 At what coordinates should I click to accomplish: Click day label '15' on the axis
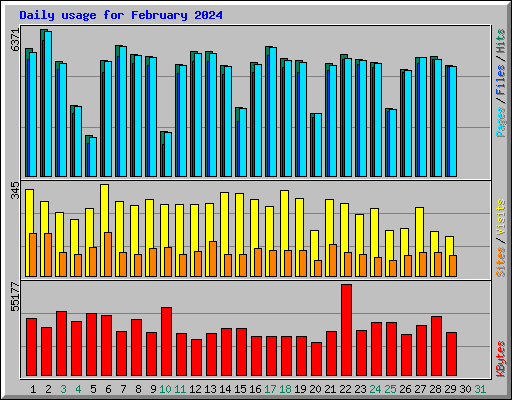(x=240, y=389)
